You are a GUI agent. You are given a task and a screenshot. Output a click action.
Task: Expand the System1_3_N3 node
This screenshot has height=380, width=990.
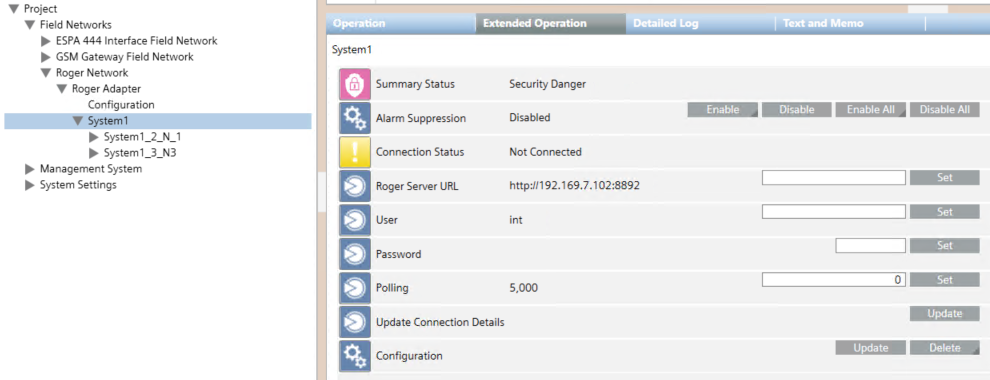(93, 153)
